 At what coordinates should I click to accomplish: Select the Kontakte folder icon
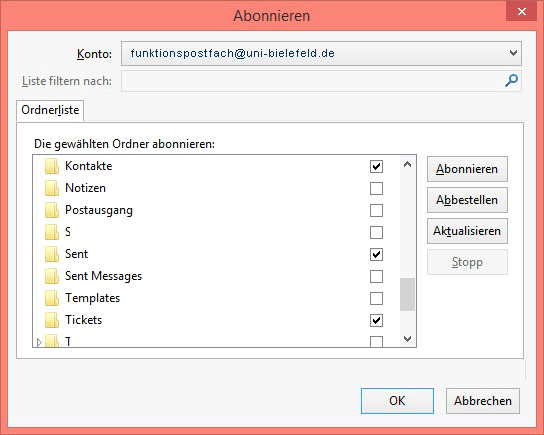pyautogui.click(x=52, y=167)
